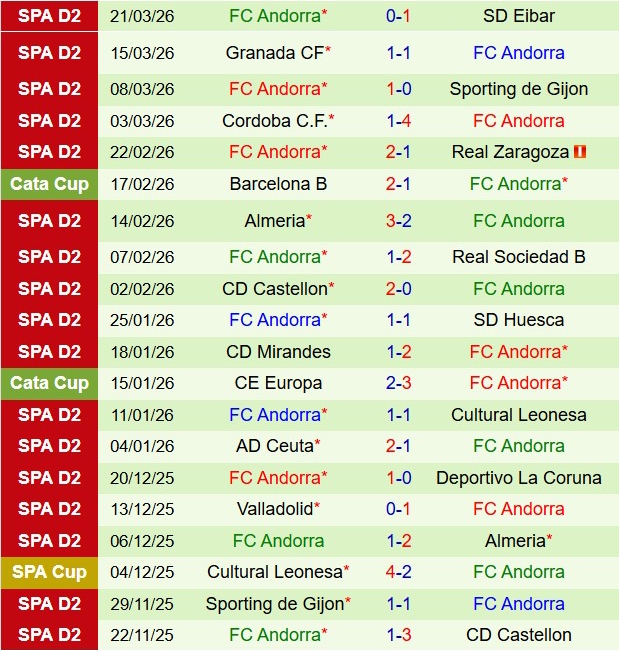
Task: Click the CD Mirandes team name
Action: pos(278,352)
